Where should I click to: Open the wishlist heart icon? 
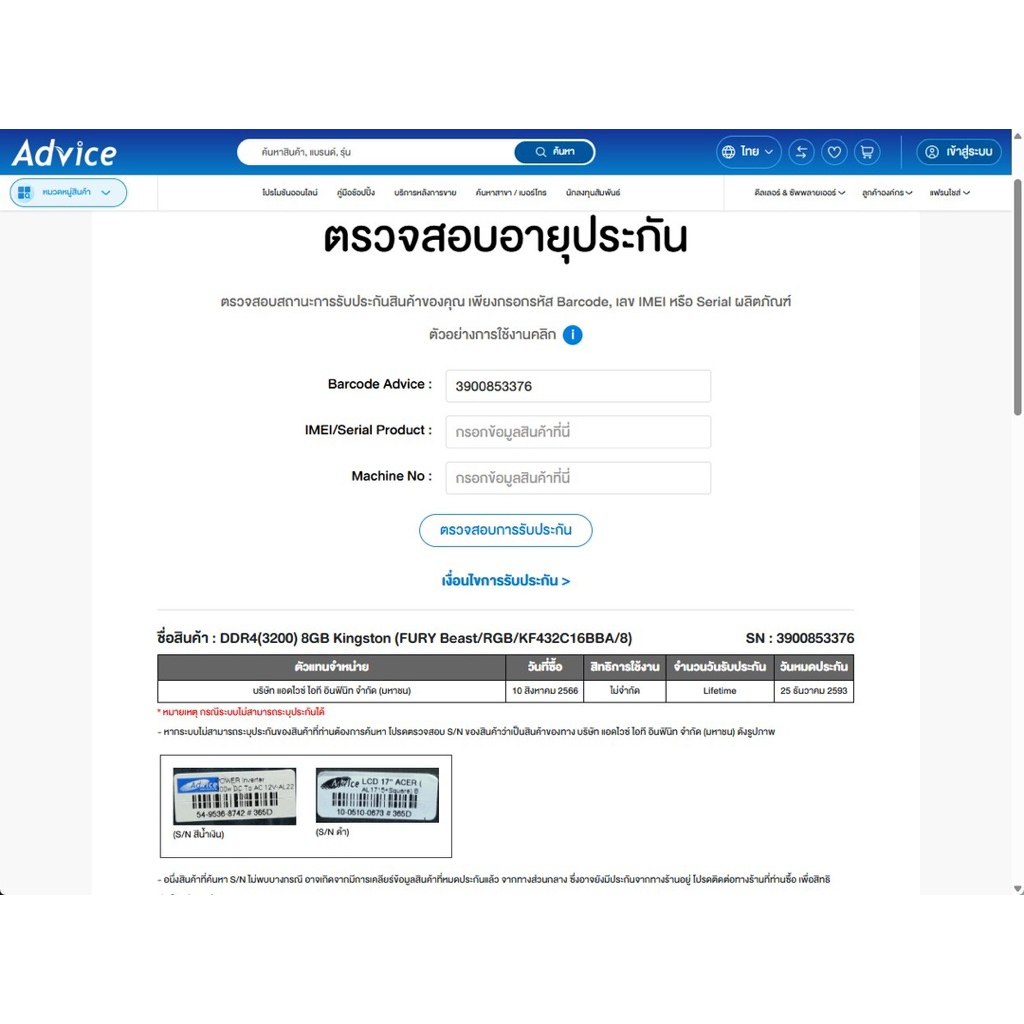pos(834,152)
